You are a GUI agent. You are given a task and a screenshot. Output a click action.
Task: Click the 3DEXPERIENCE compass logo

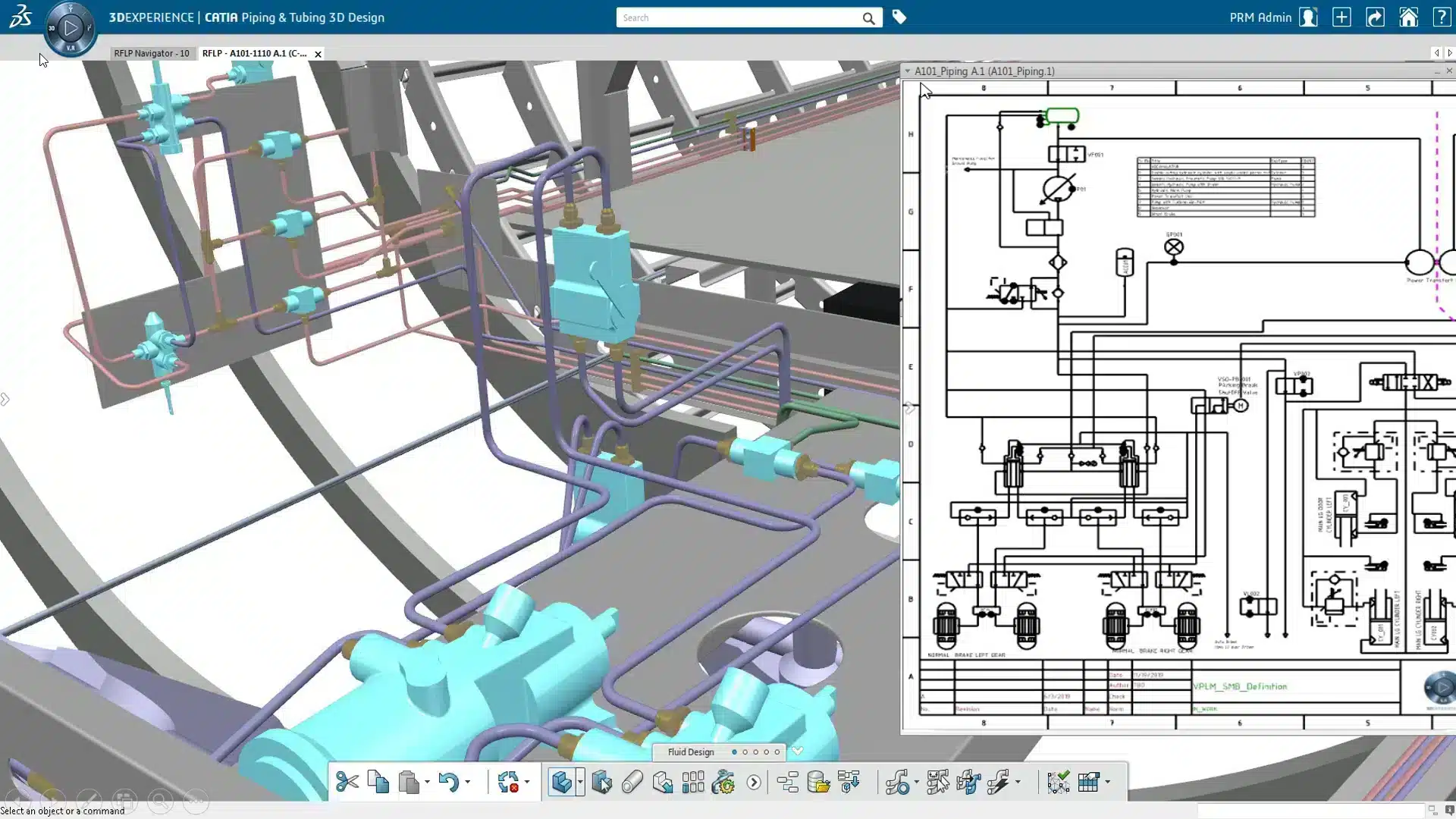(20, 17)
